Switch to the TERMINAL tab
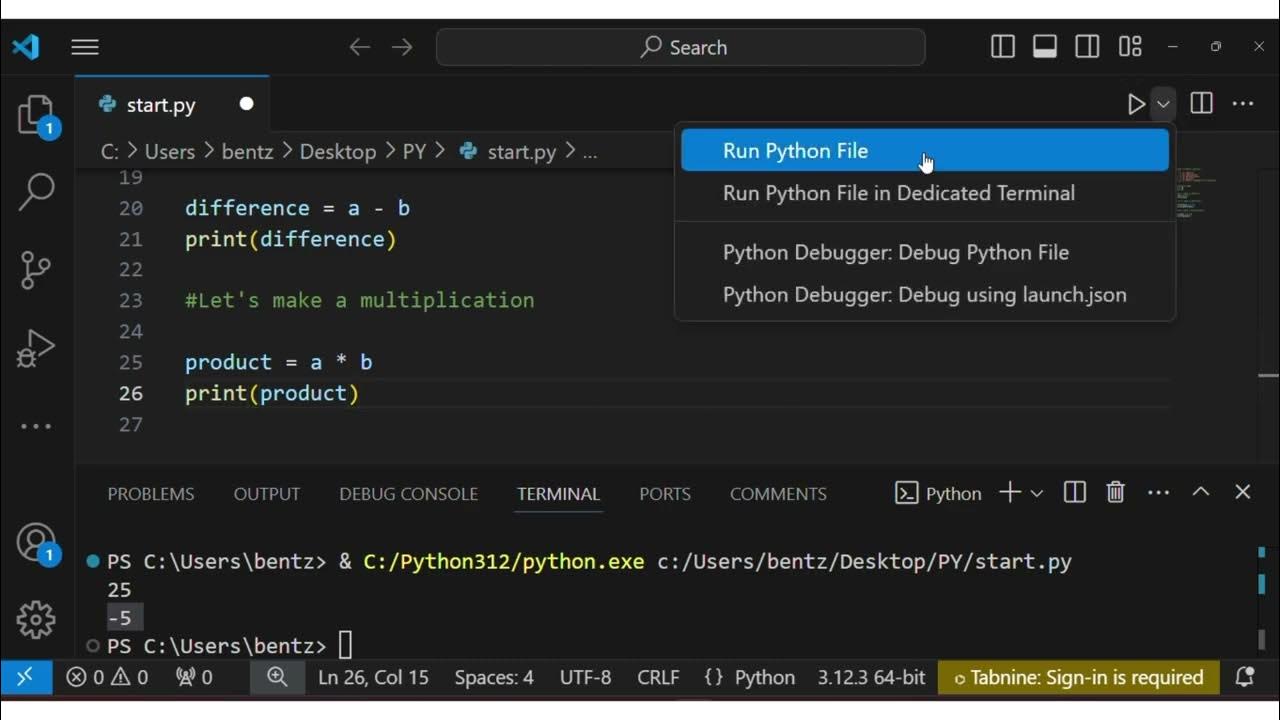This screenshot has height=720, width=1280. tap(558, 494)
